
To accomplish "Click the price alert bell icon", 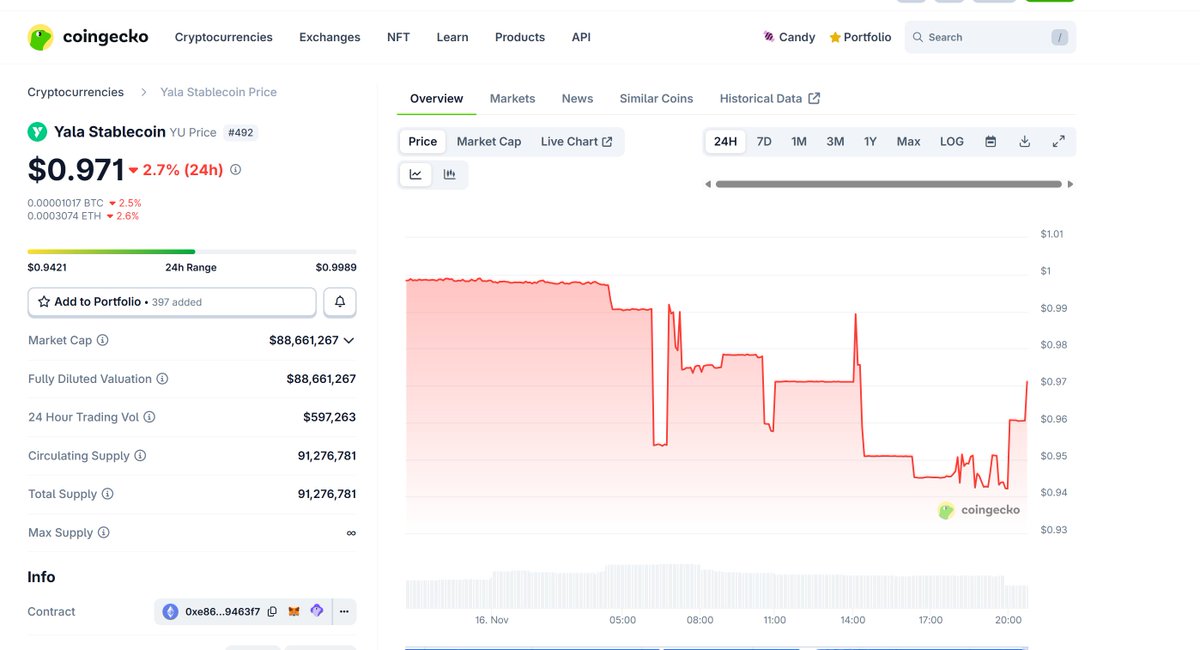I will click(340, 301).
